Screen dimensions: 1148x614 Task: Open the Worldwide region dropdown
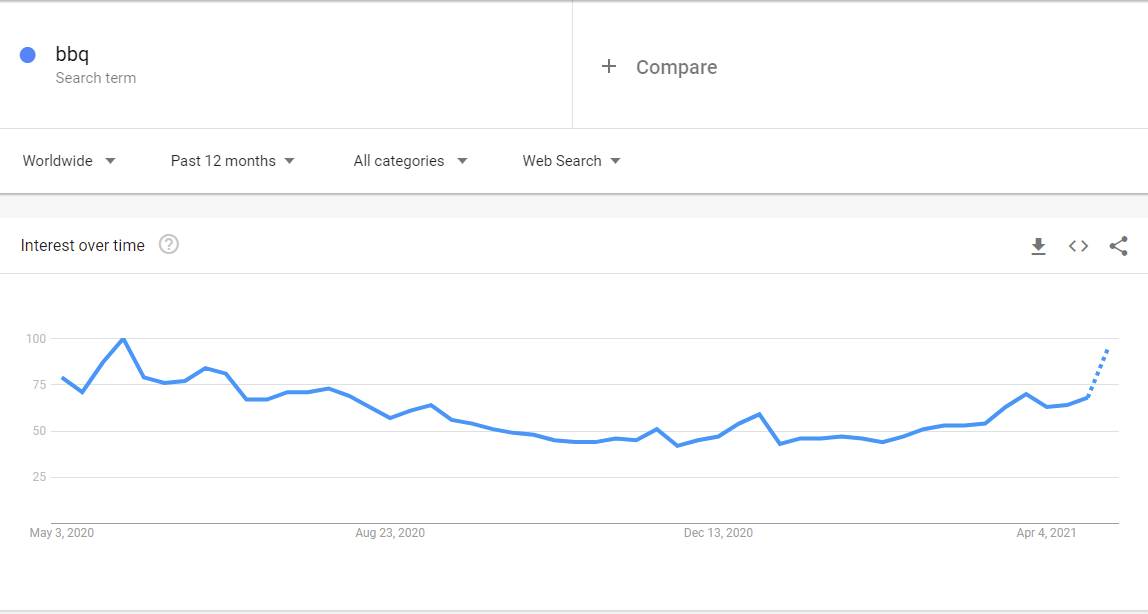click(x=69, y=161)
